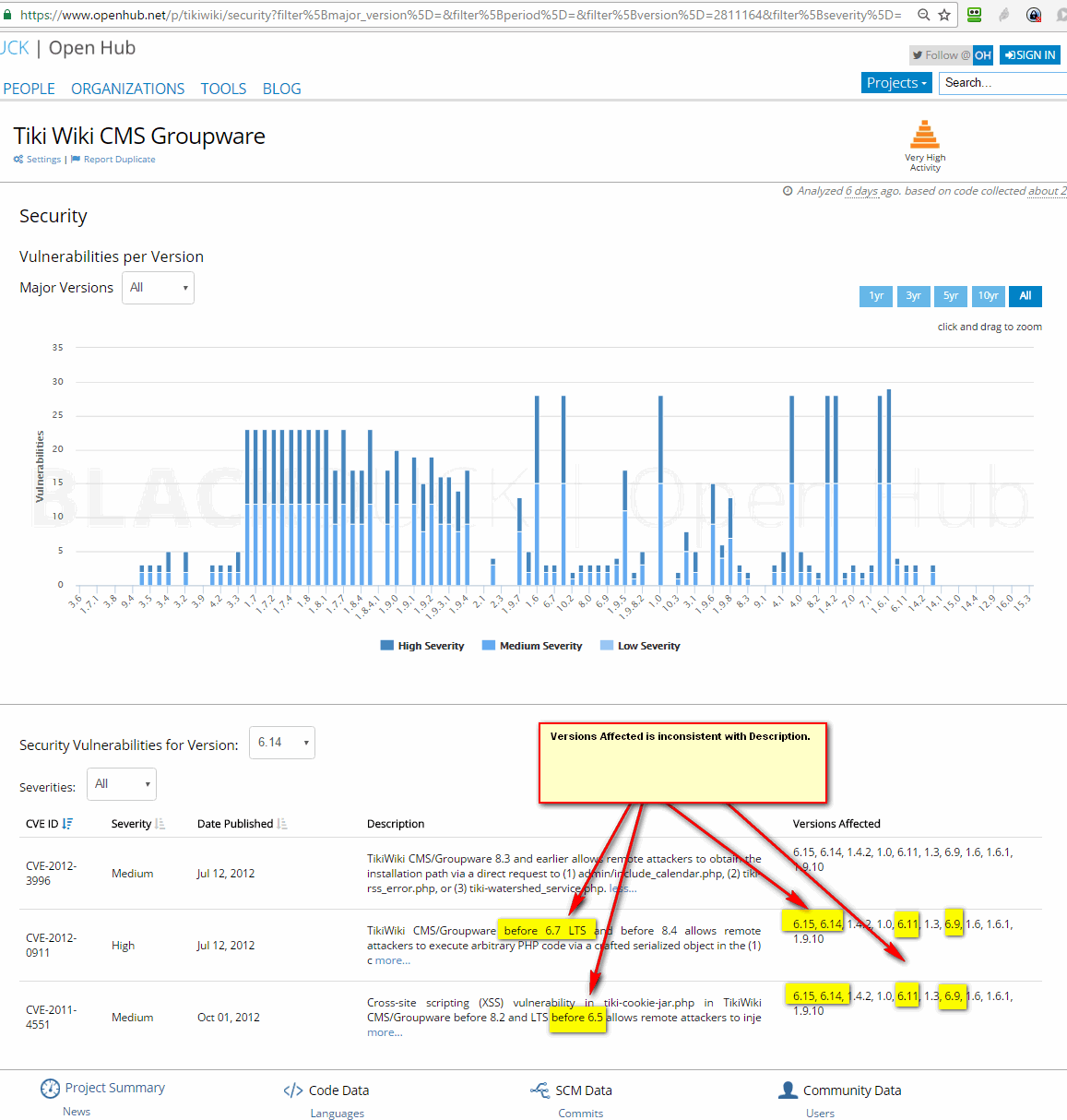Click the Very High Activity pyramid icon

point(925,135)
